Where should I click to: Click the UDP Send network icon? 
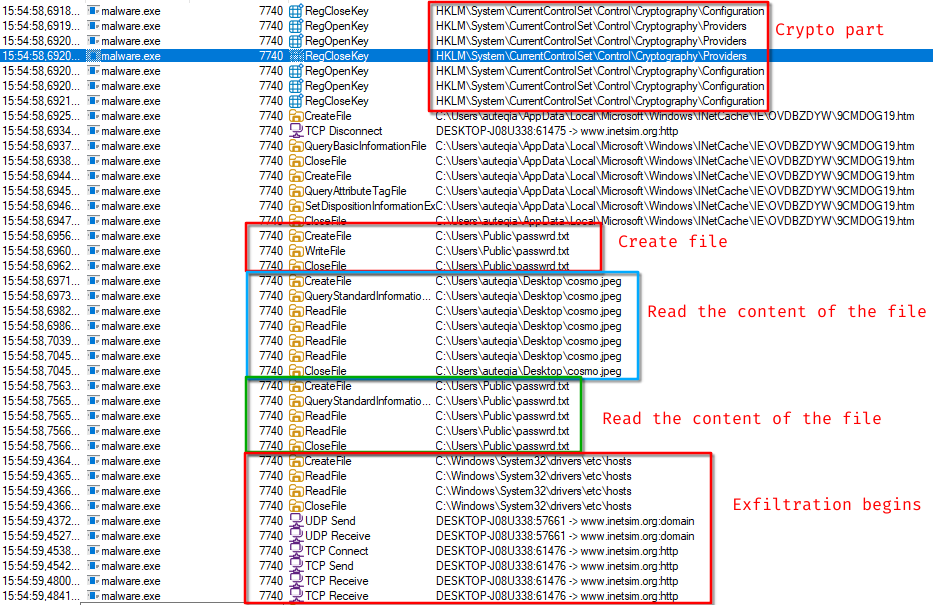(296, 521)
